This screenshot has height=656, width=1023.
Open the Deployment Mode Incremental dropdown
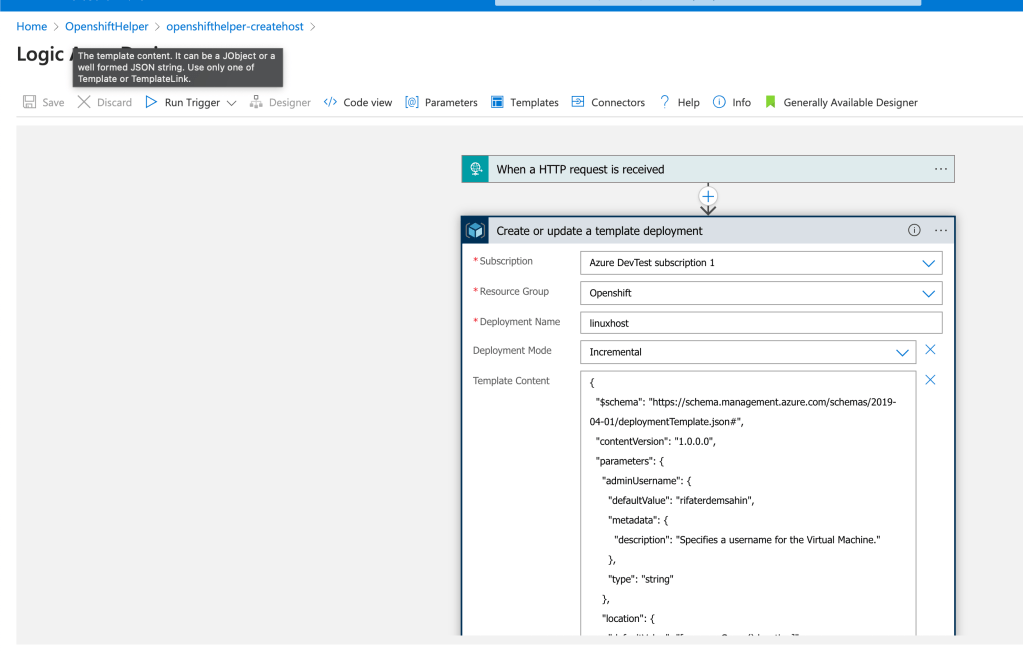[x=748, y=352]
